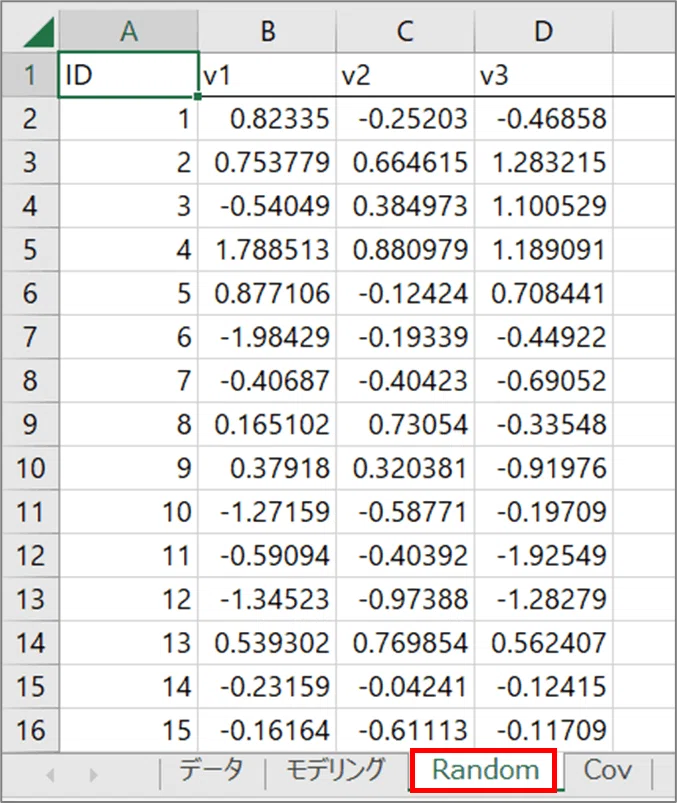This screenshot has height=803, width=677.
Task: Click sheet tab scroll right arrow
Action: [x=93, y=774]
